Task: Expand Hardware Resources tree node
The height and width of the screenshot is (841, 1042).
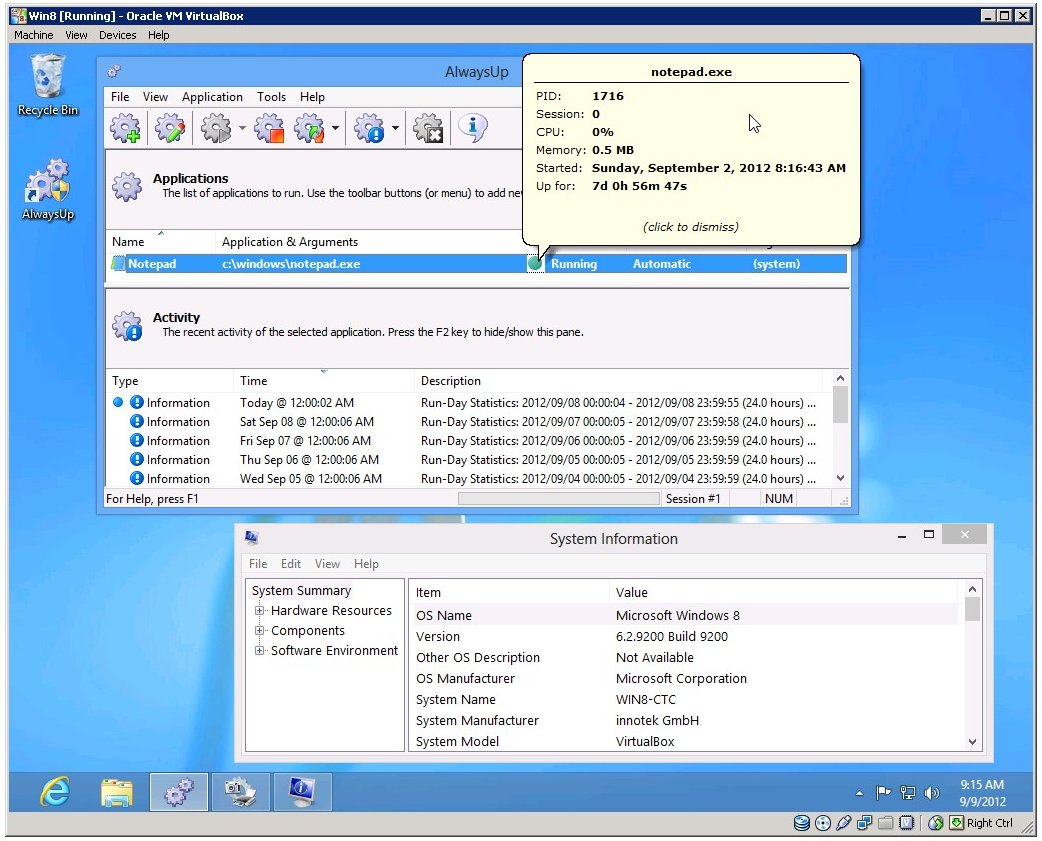Action: coord(259,610)
